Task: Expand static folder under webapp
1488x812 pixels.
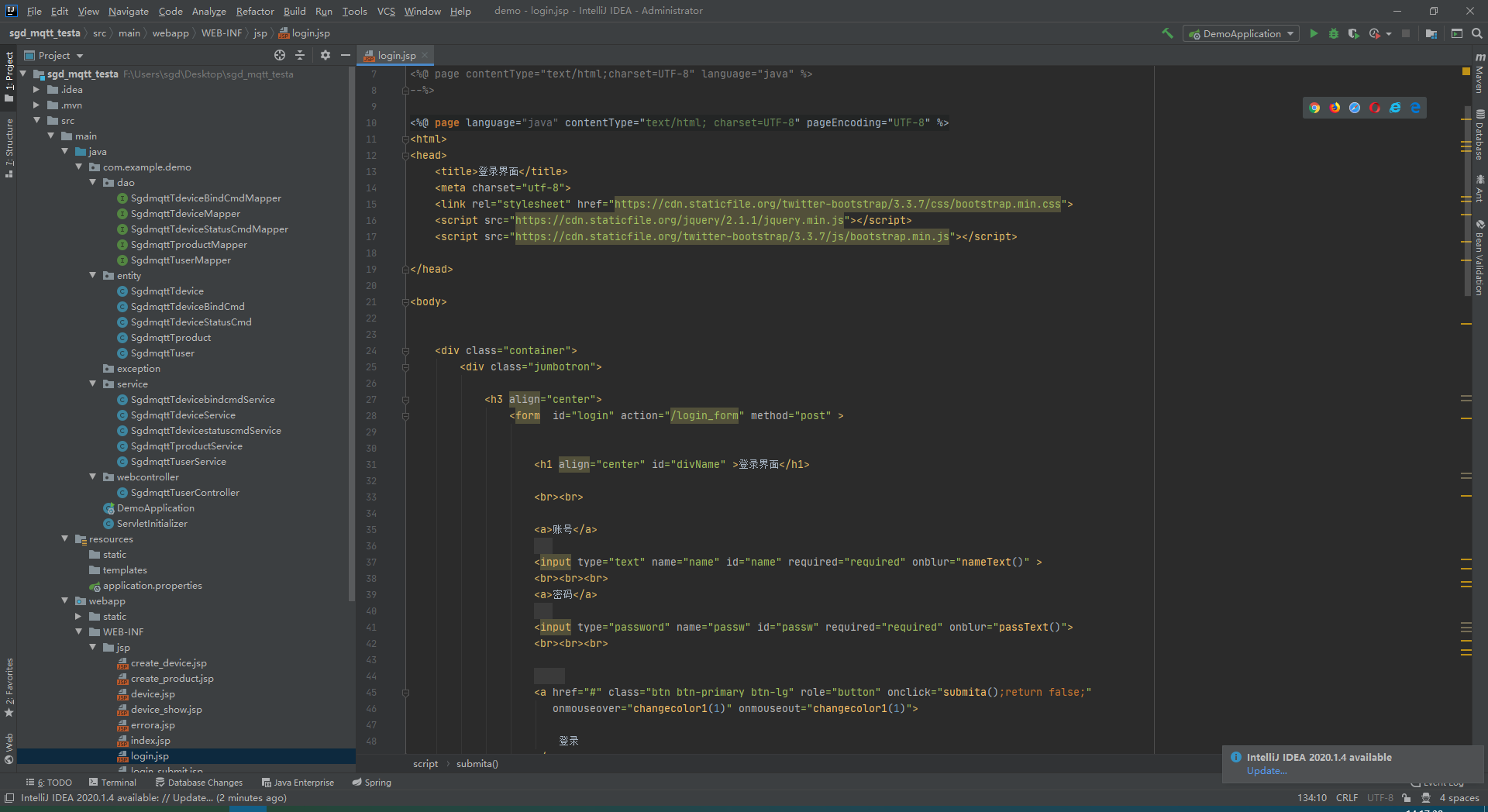Action: click(x=78, y=616)
